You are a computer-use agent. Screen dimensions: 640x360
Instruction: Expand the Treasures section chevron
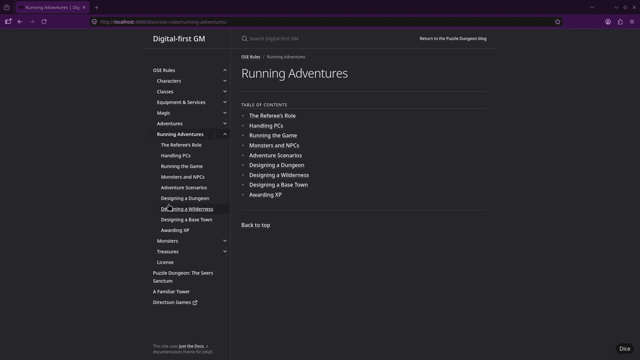225,251
